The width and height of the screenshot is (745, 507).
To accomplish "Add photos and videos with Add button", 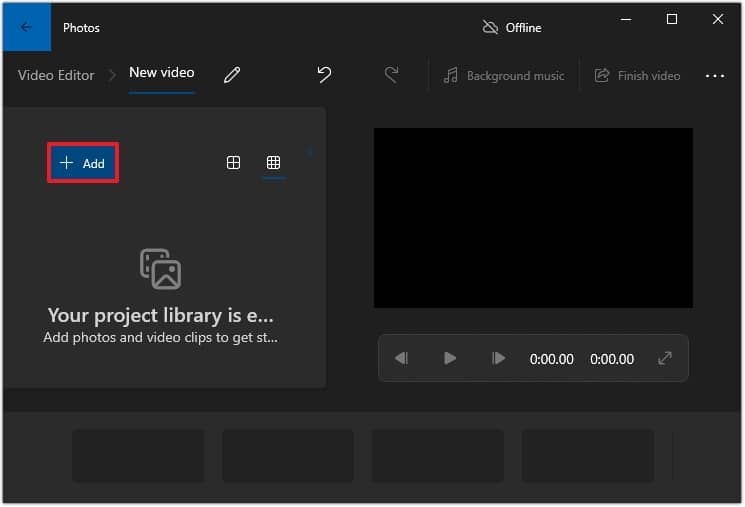I will coord(83,163).
